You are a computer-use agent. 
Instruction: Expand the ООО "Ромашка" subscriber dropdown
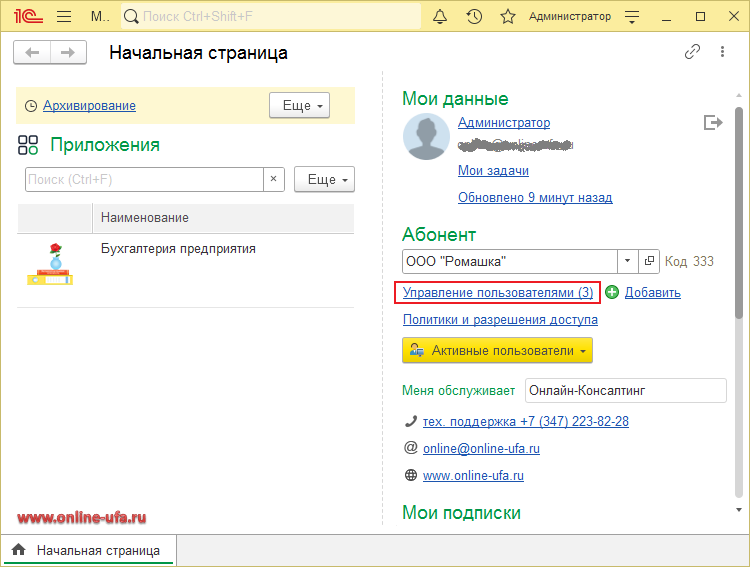tap(627, 261)
